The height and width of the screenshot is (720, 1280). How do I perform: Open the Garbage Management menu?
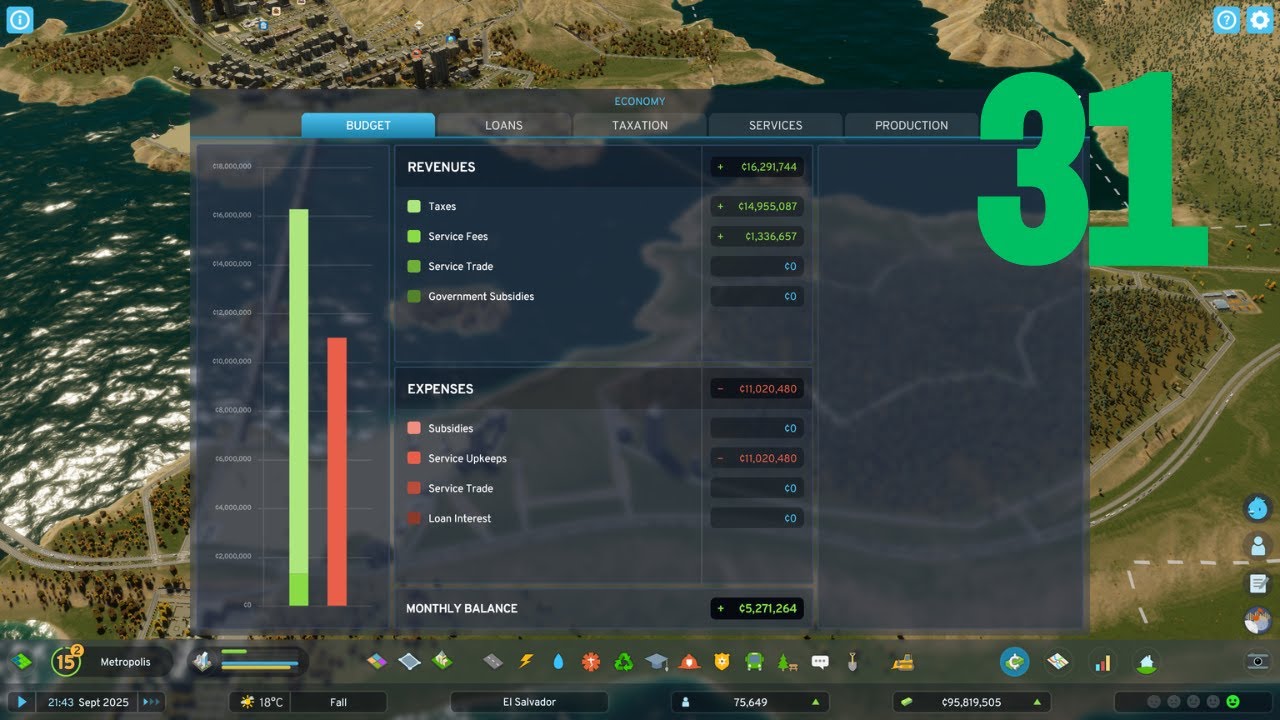point(624,661)
